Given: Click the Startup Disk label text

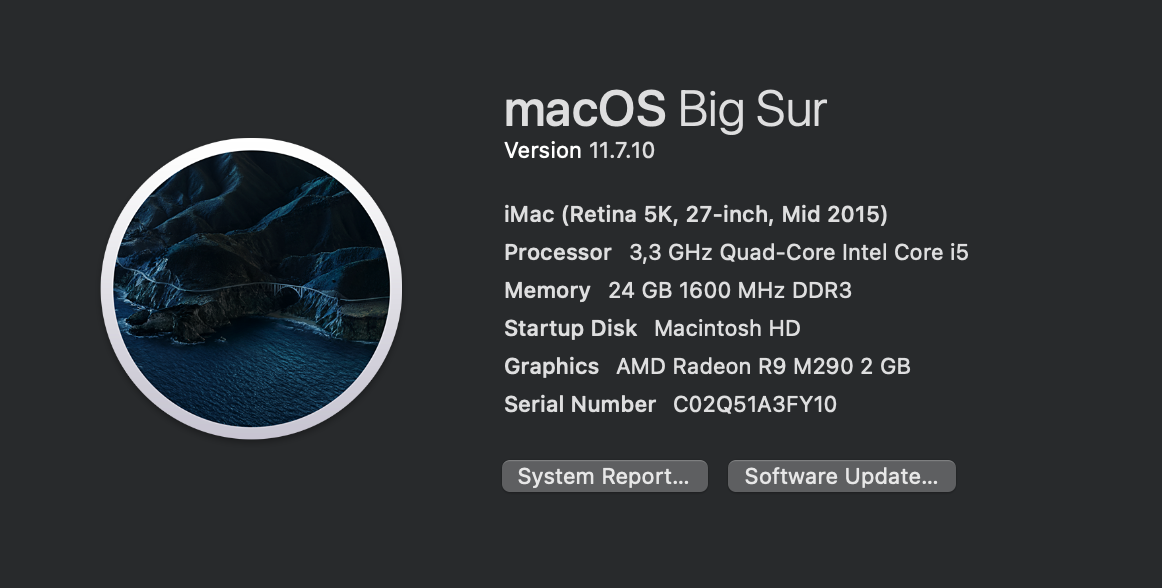Looking at the screenshot, I should click(x=570, y=328).
